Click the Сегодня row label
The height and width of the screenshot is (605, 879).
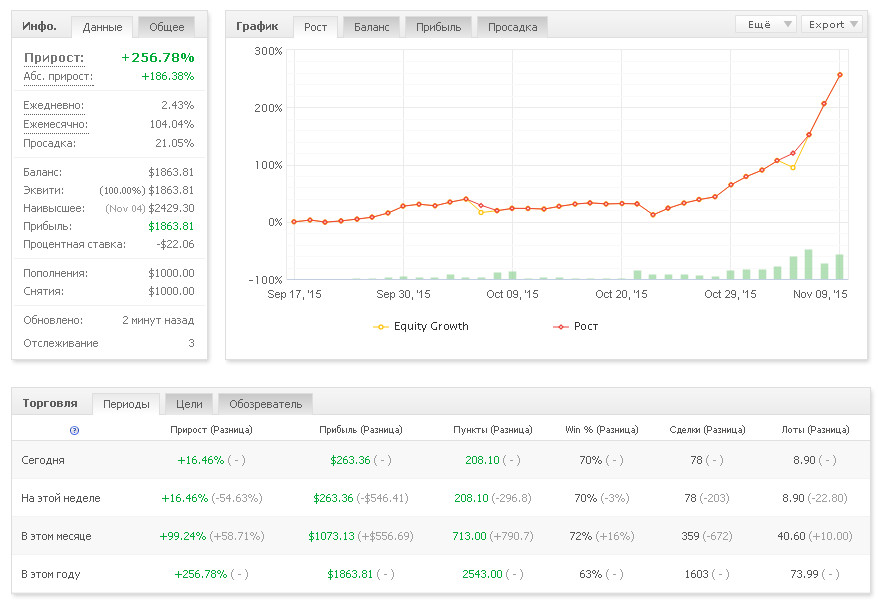[43, 460]
